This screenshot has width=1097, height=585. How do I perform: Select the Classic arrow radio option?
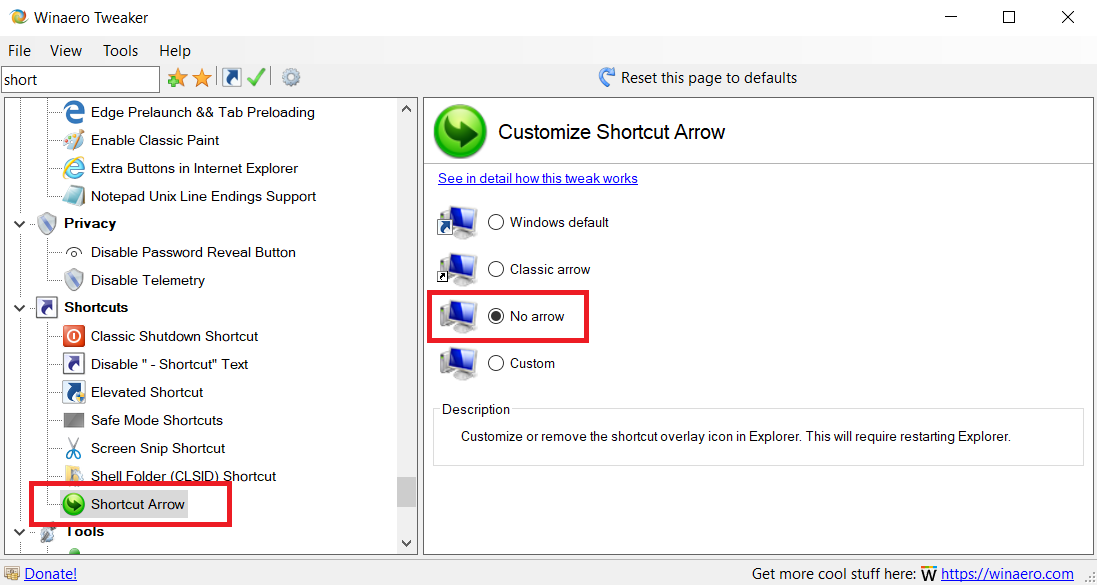(496, 269)
